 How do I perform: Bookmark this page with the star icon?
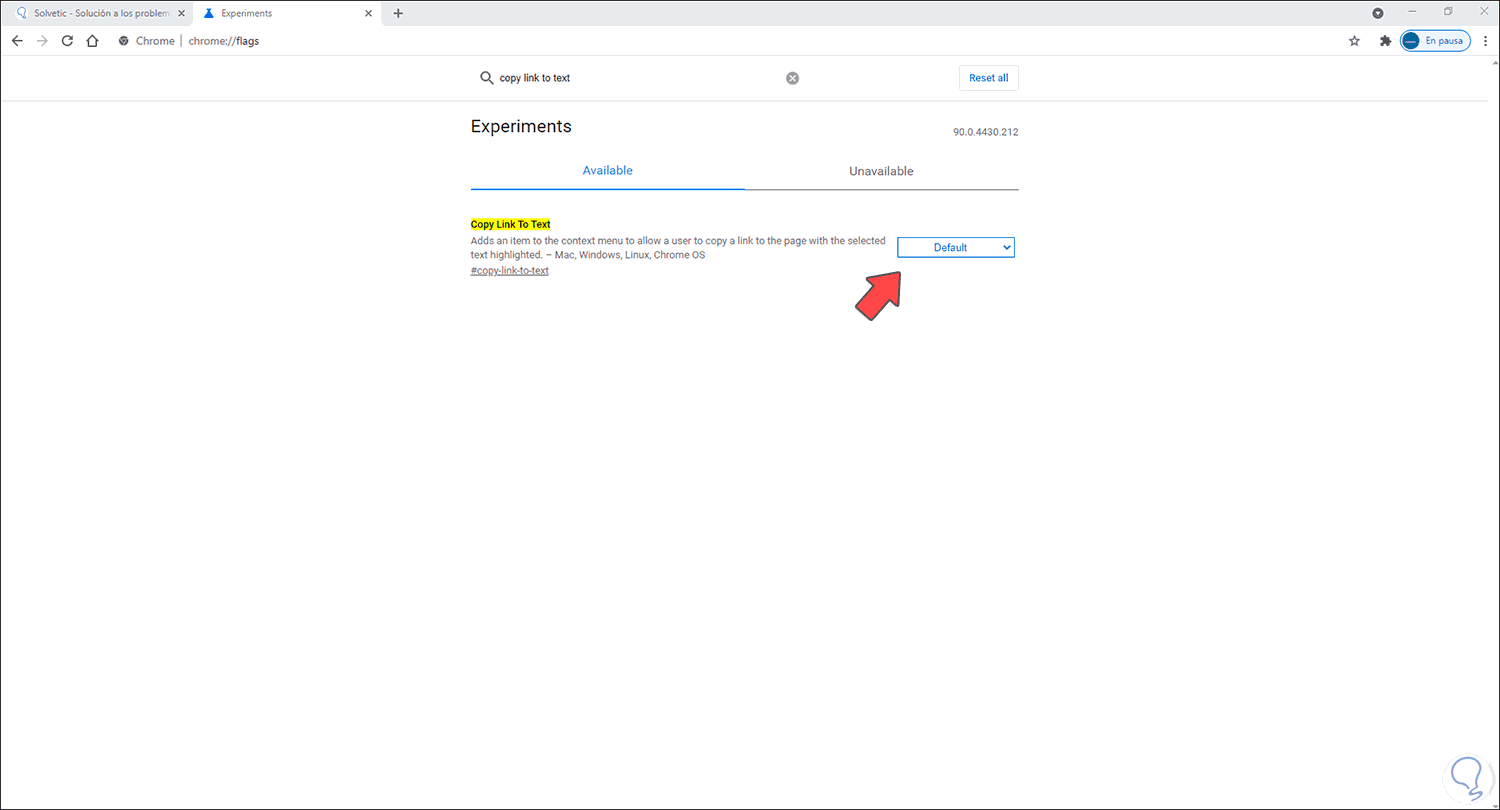(1354, 41)
